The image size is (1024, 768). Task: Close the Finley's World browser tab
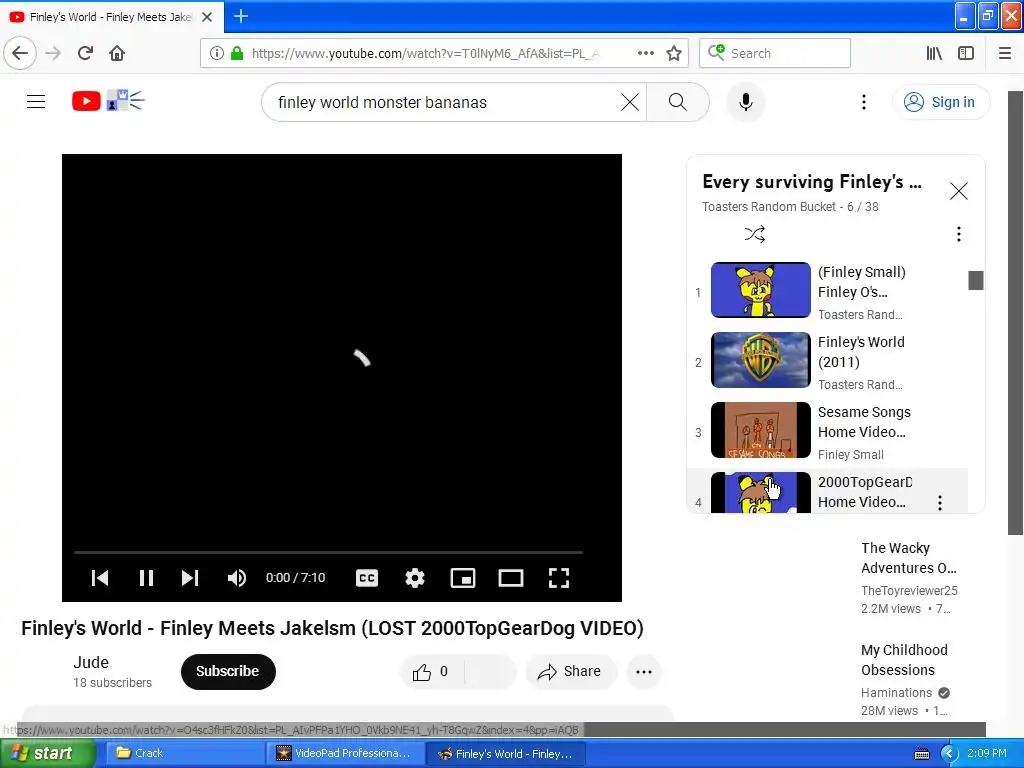[207, 17]
